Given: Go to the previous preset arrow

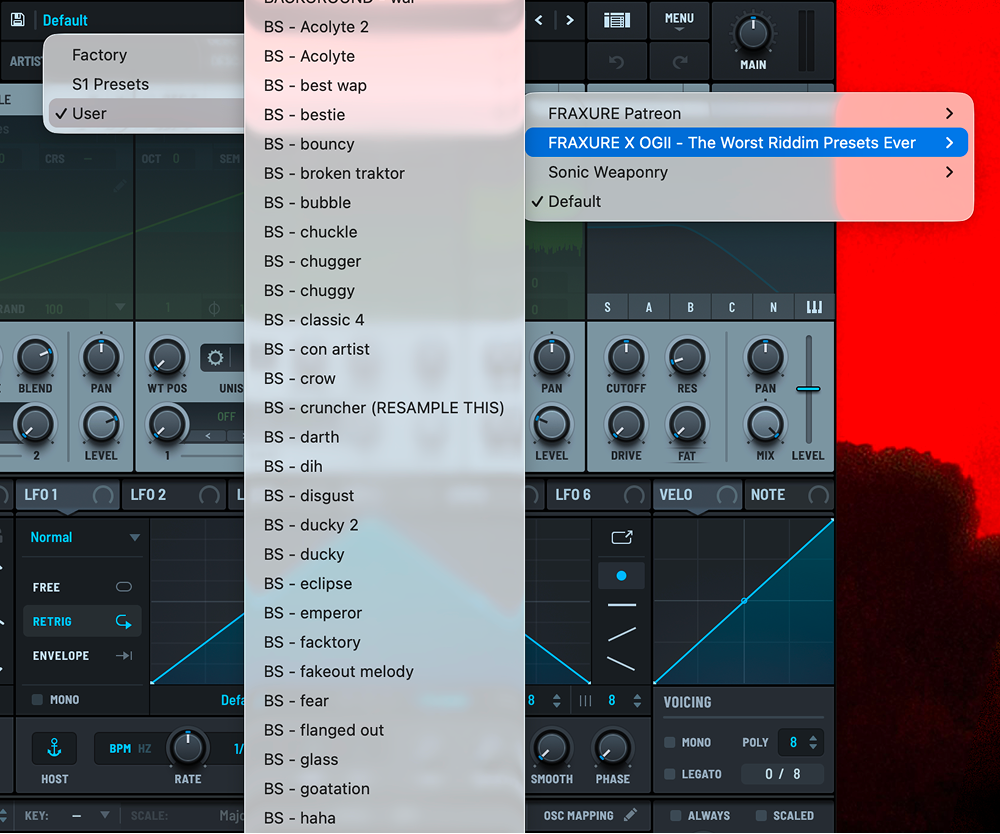Looking at the screenshot, I should point(539,20).
